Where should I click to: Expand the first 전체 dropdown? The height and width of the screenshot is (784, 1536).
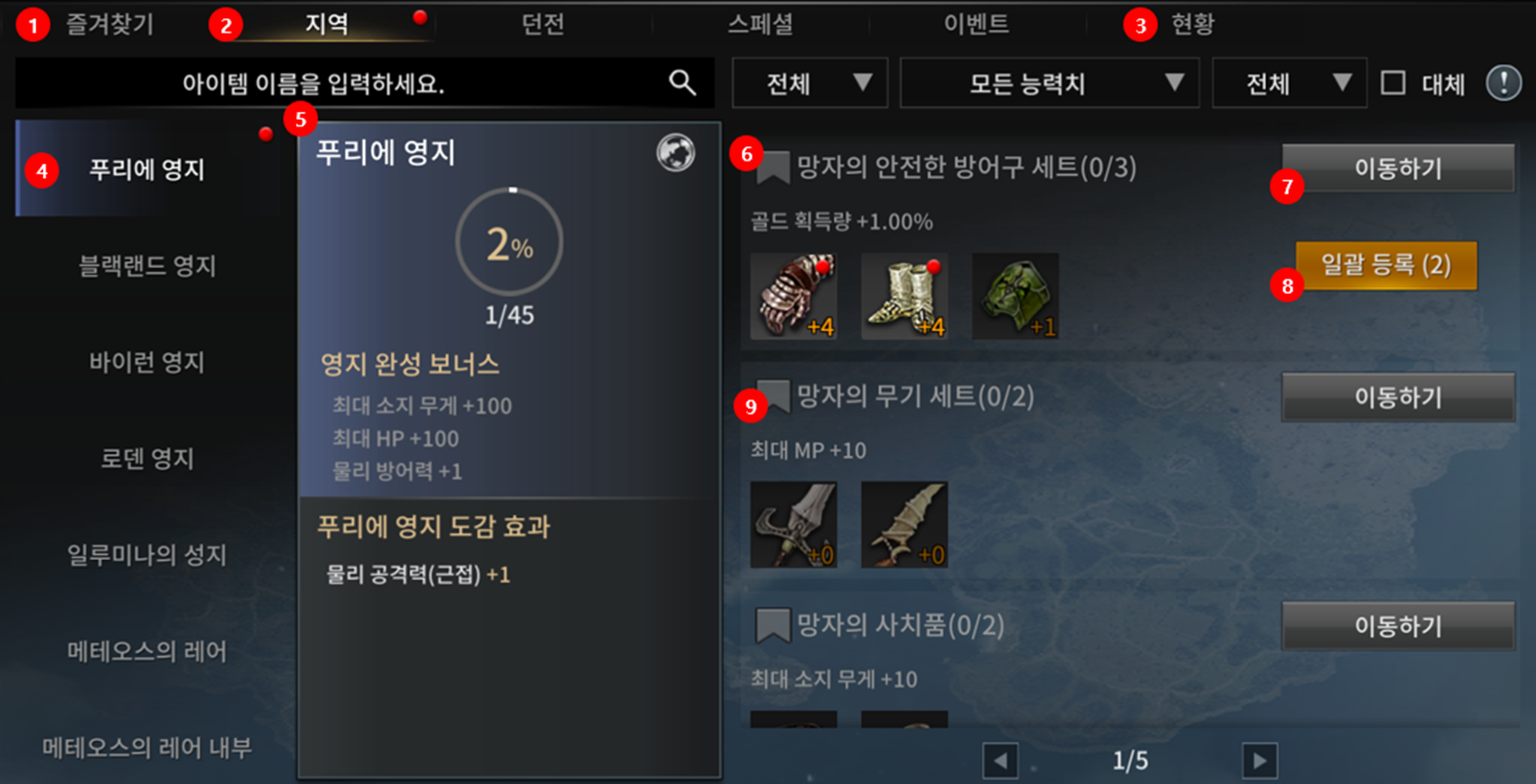(810, 83)
